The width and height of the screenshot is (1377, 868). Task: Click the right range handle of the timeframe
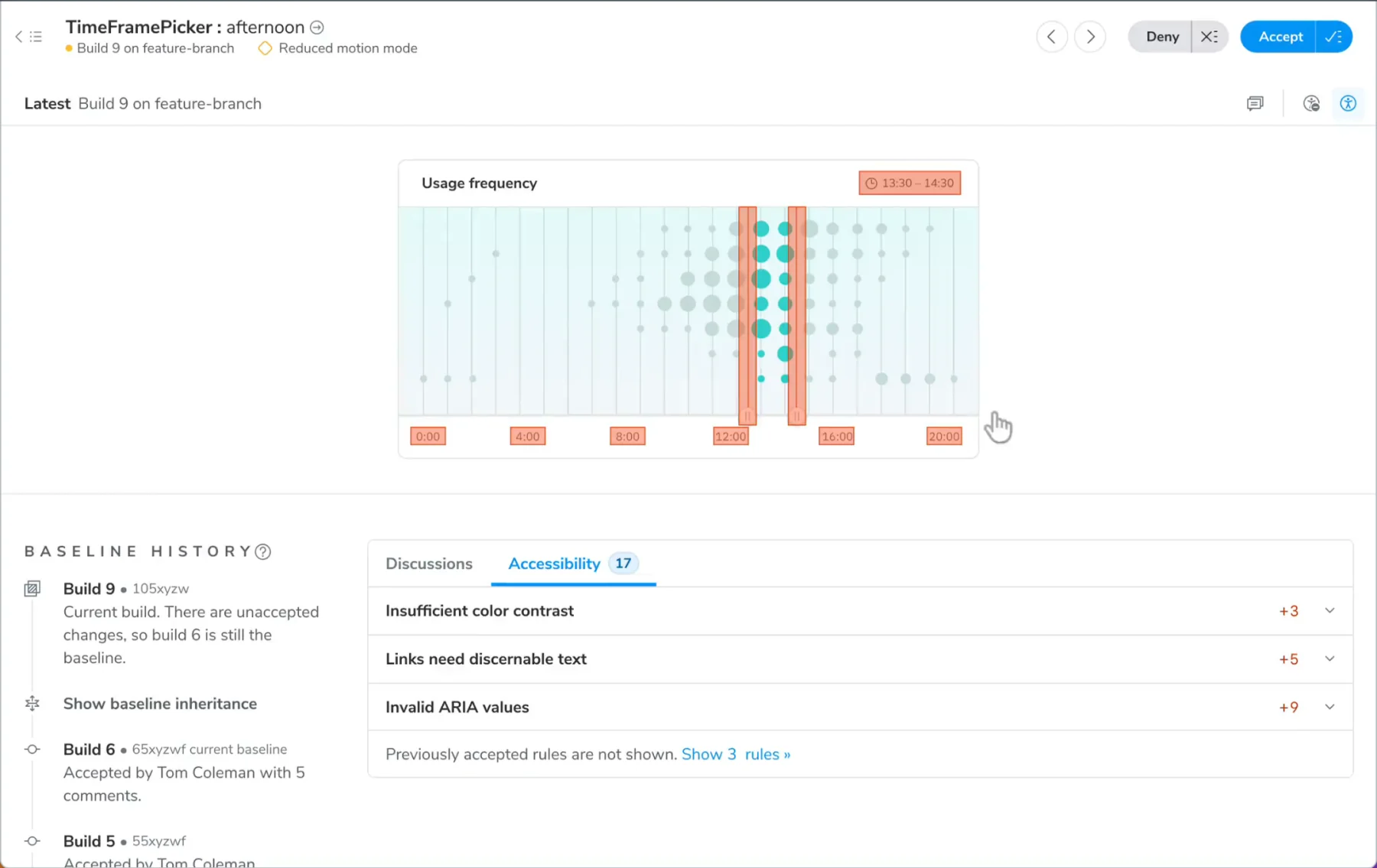pyautogui.click(x=796, y=315)
